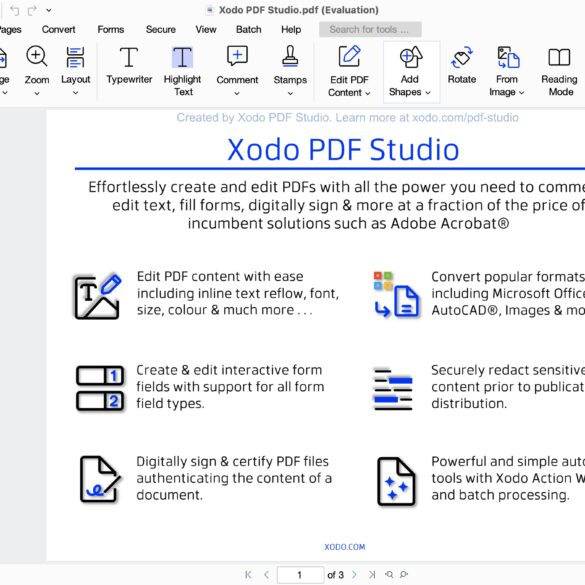Screen dimensions: 585x585
Task: Click the next view magnifier icon
Action: [404, 575]
